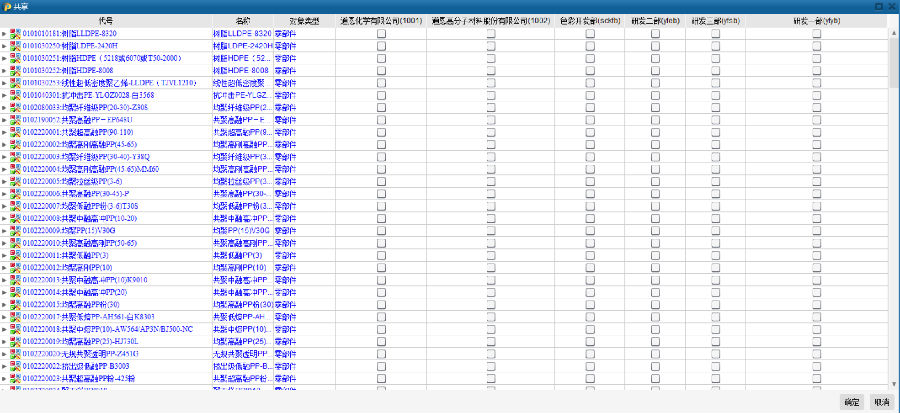900x413 pixels.
Task: Click the 研发二部(yfeb) column header
Action: coord(655,21)
